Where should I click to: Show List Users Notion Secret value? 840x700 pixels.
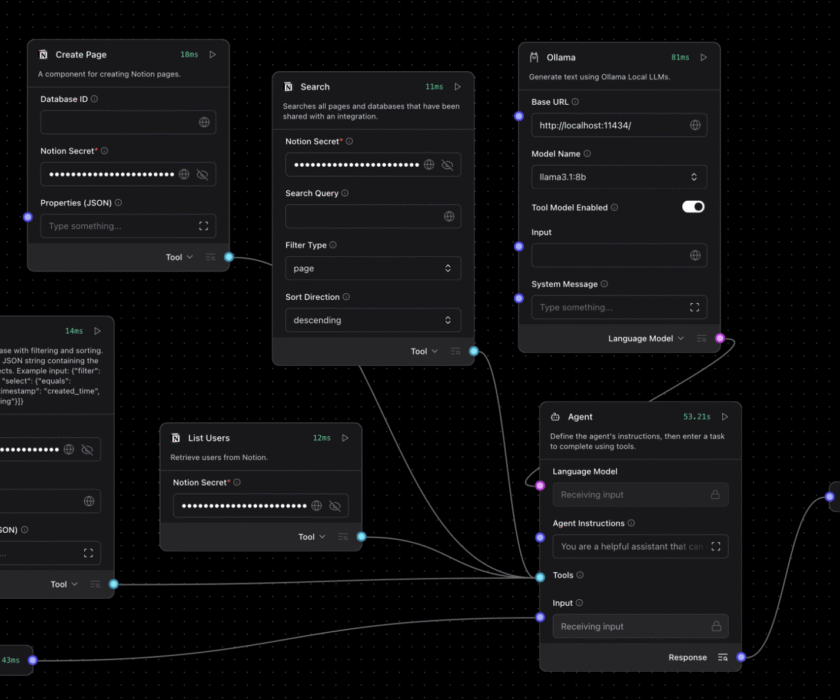click(335, 506)
